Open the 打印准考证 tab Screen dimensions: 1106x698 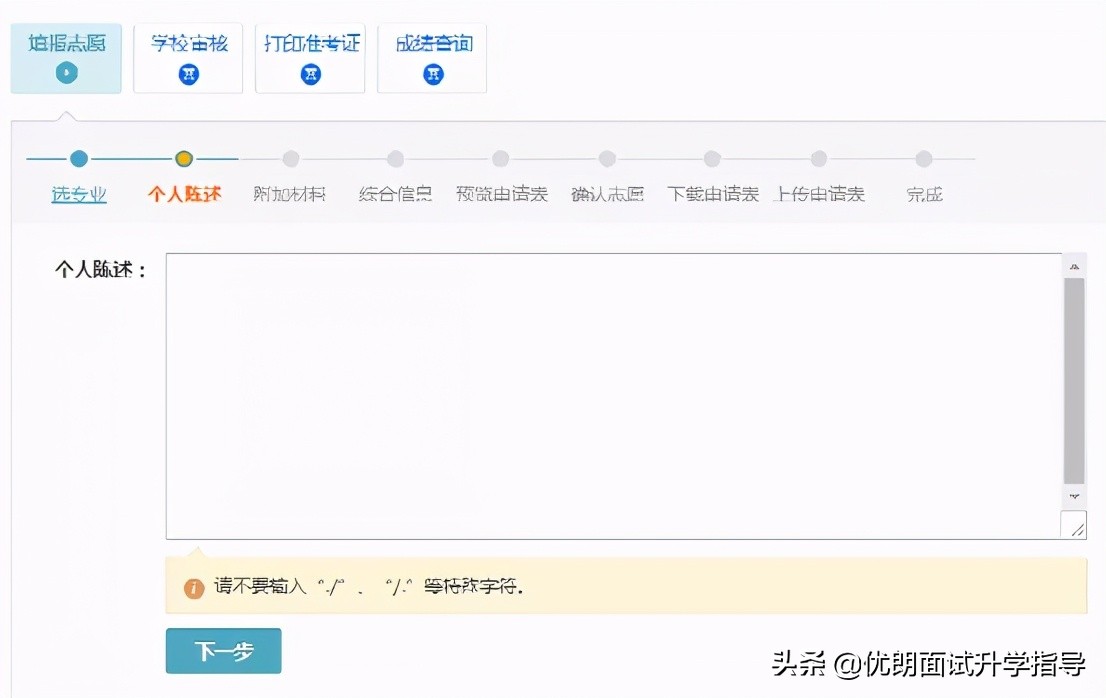[x=310, y=58]
